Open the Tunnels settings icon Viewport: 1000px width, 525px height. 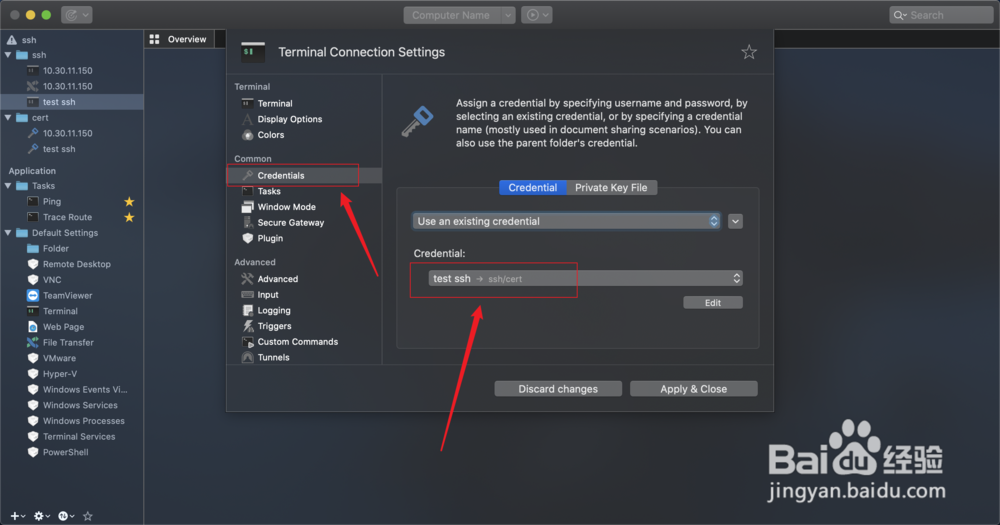[247, 358]
